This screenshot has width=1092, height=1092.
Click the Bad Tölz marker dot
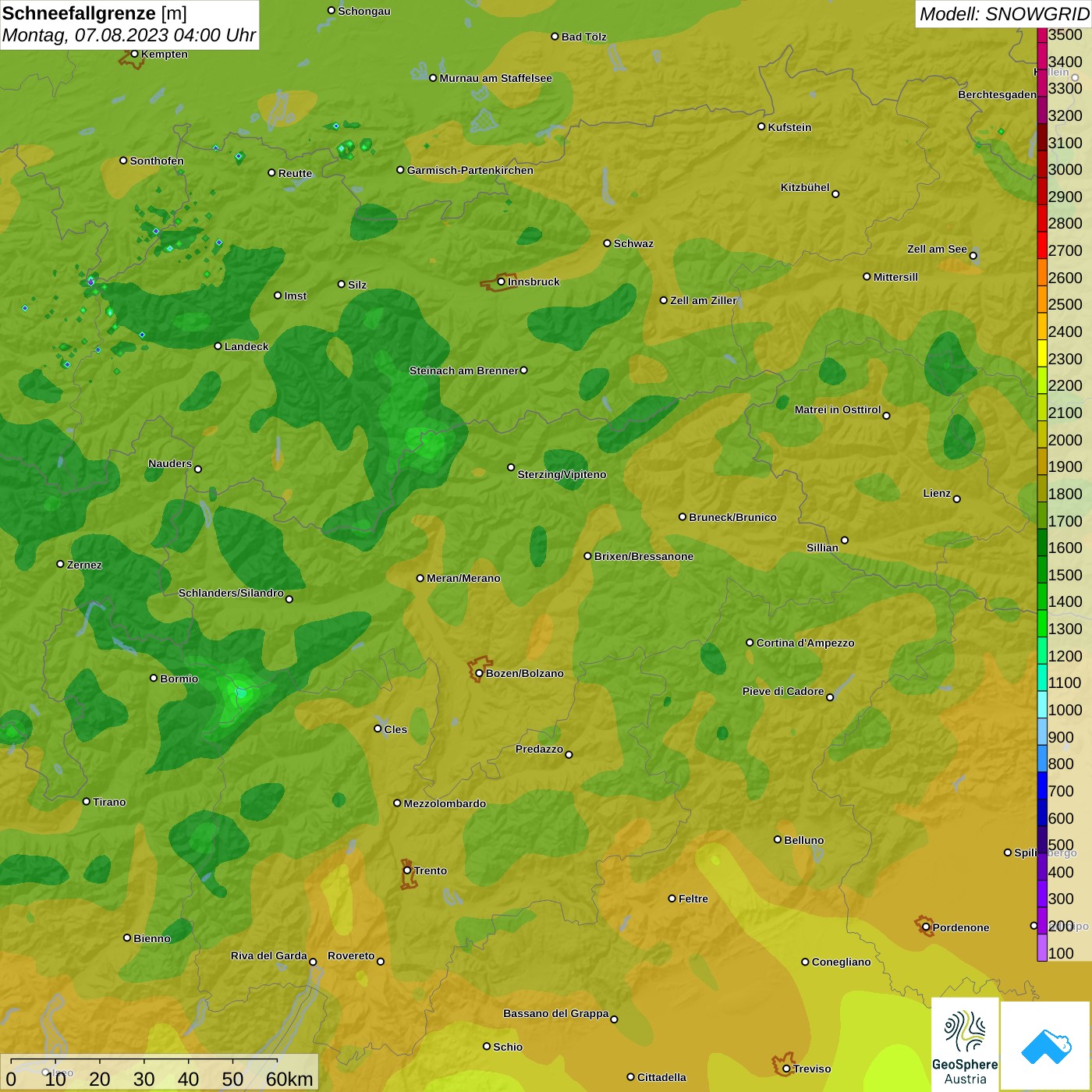point(555,36)
